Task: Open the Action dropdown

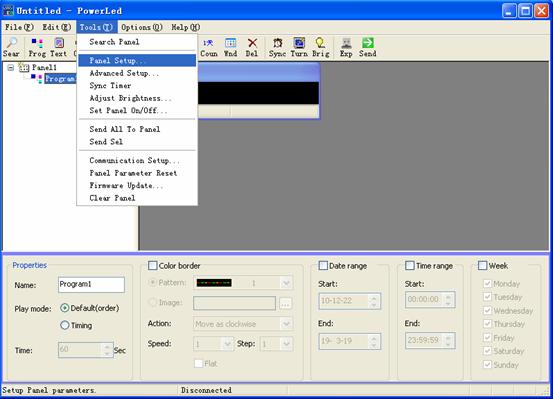Action: pos(286,324)
